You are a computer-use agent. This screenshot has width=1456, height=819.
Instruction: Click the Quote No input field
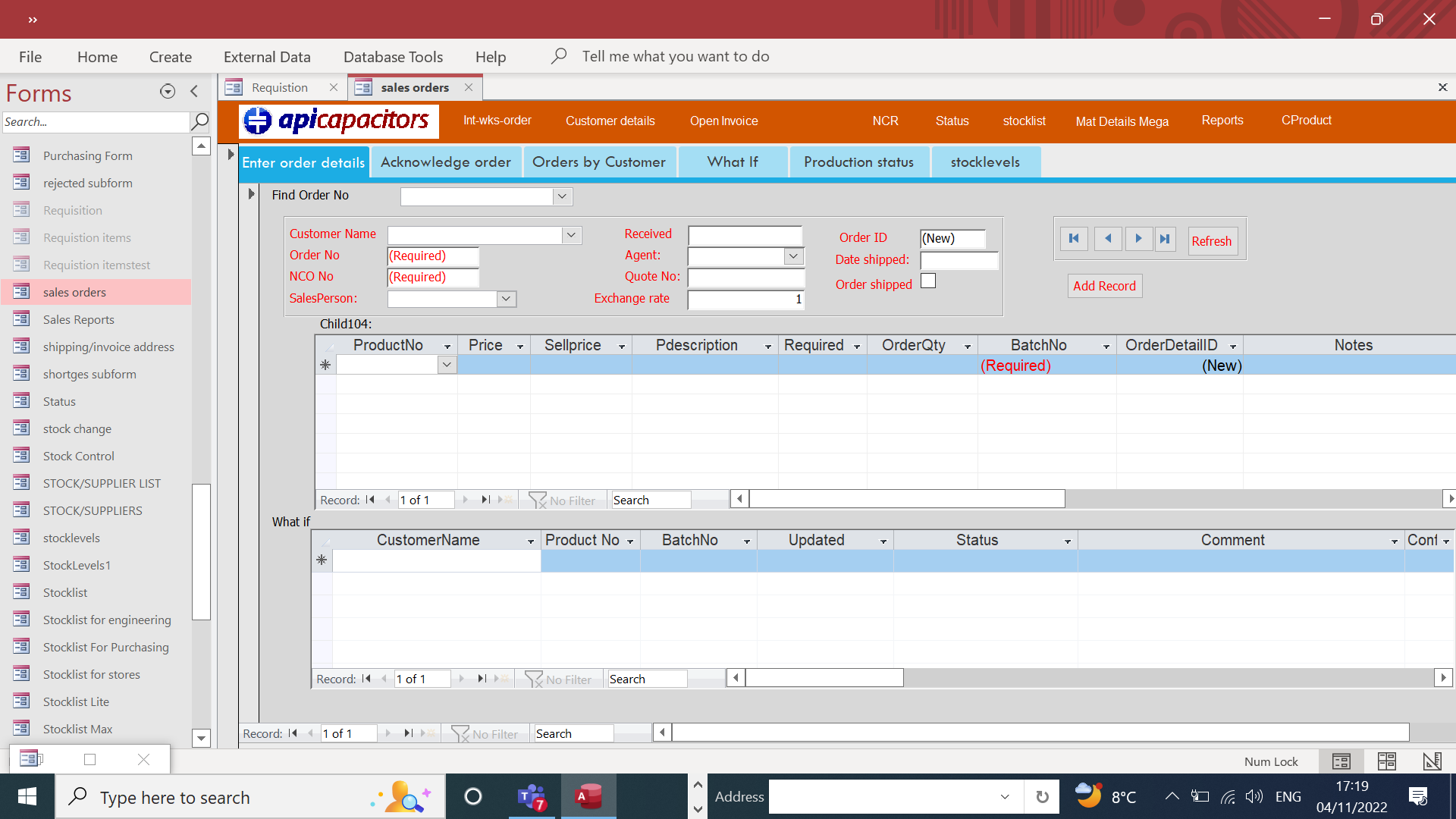tap(745, 278)
